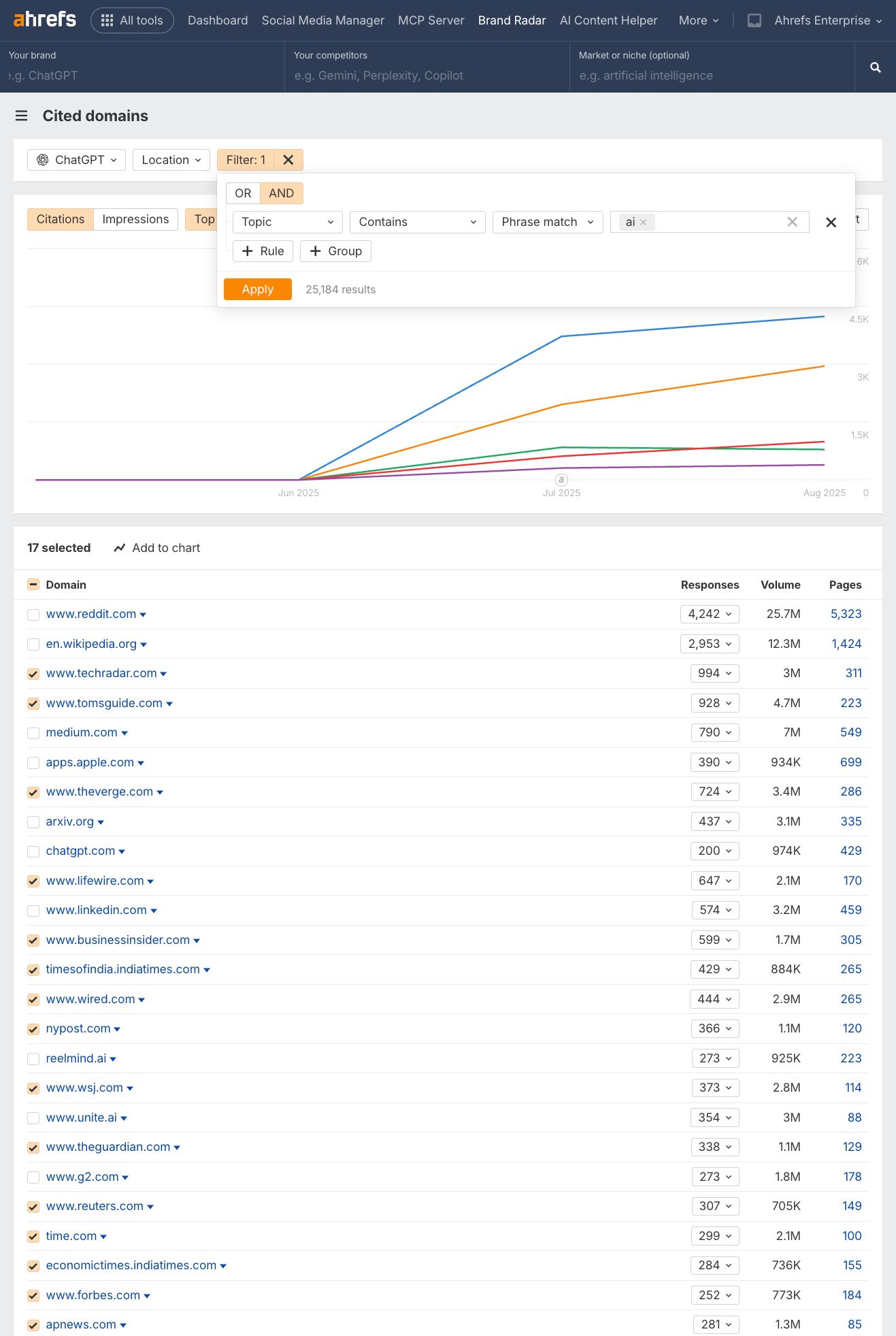The width and height of the screenshot is (896, 1336).
Task: Uncheck the www.techradar.com checkbox
Action: pos(33,674)
